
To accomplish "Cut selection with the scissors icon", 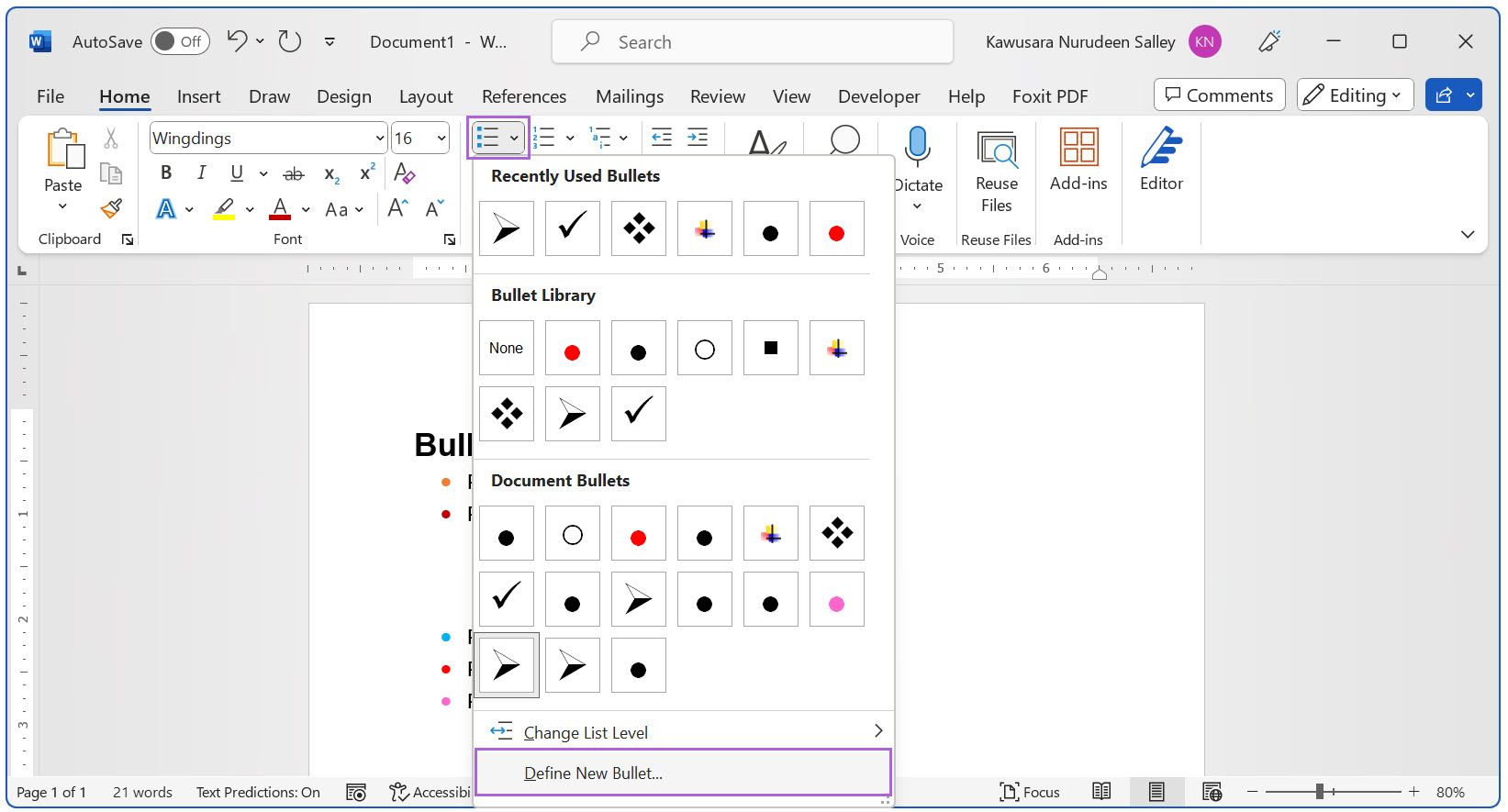I will (x=111, y=138).
